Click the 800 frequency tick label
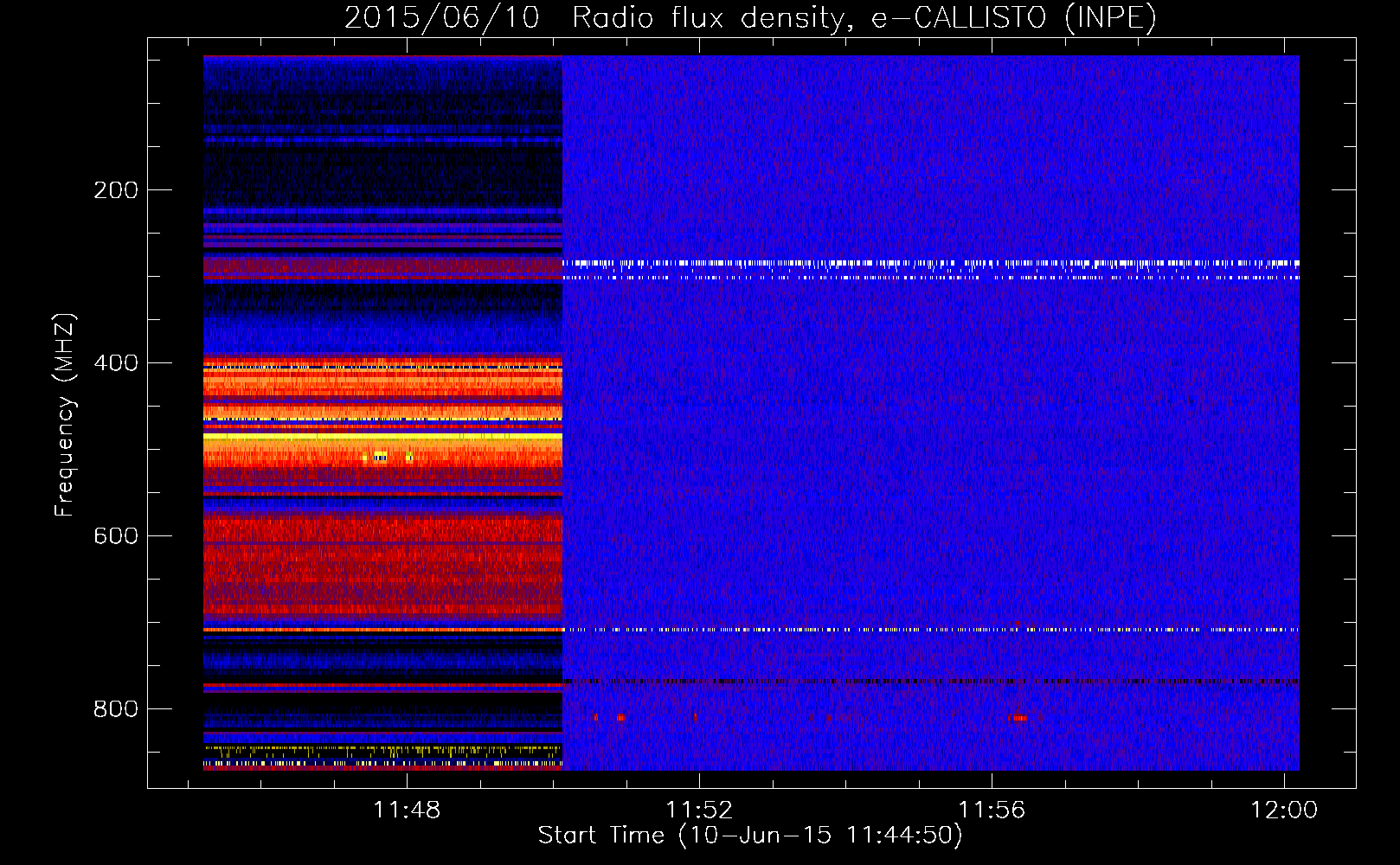Image resolution: width=1400 pixels, height=865 pixels. 116,709
